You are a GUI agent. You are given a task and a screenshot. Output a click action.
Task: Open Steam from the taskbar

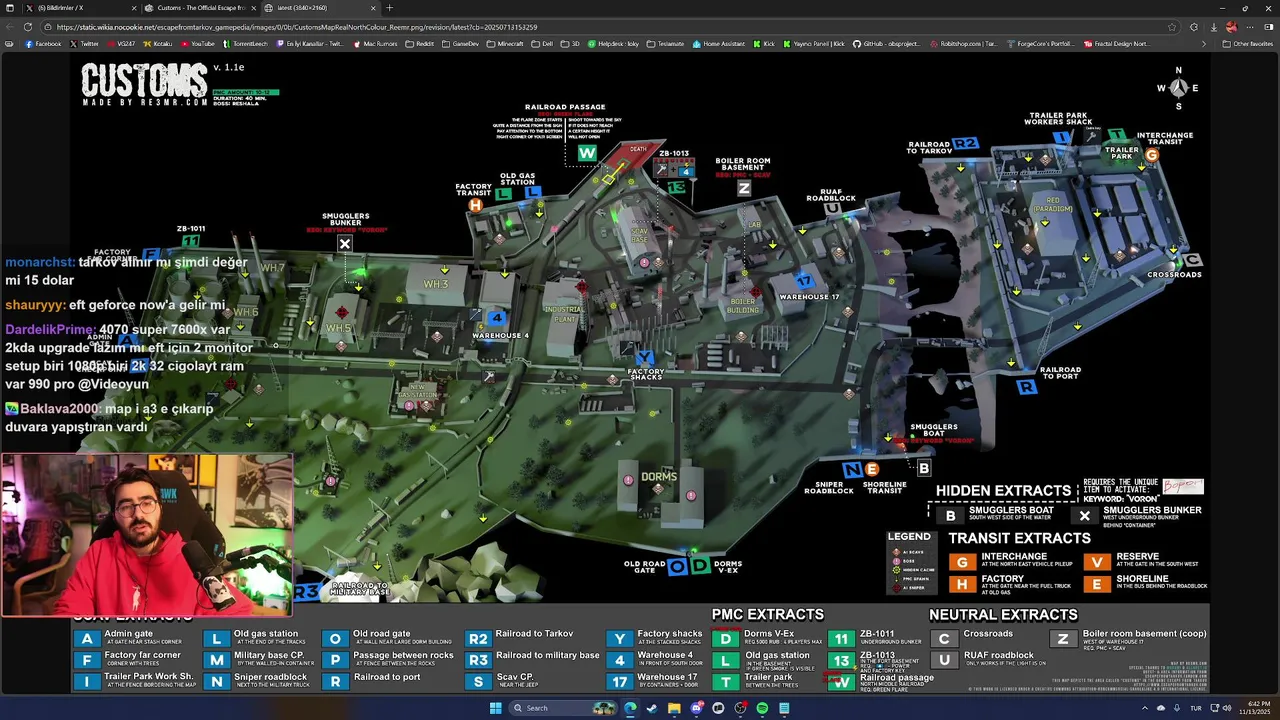pos(652,708)
